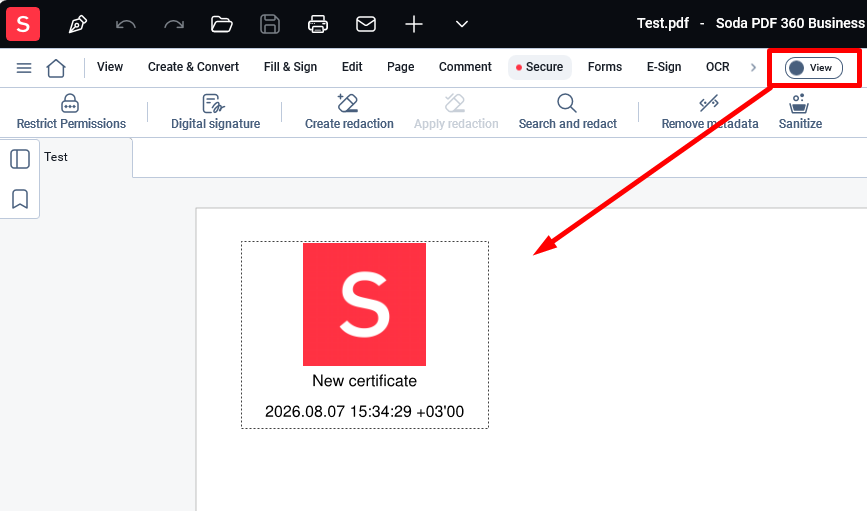Toggle the side panel layout icon

pyautogui.click(x=20, y=159)
